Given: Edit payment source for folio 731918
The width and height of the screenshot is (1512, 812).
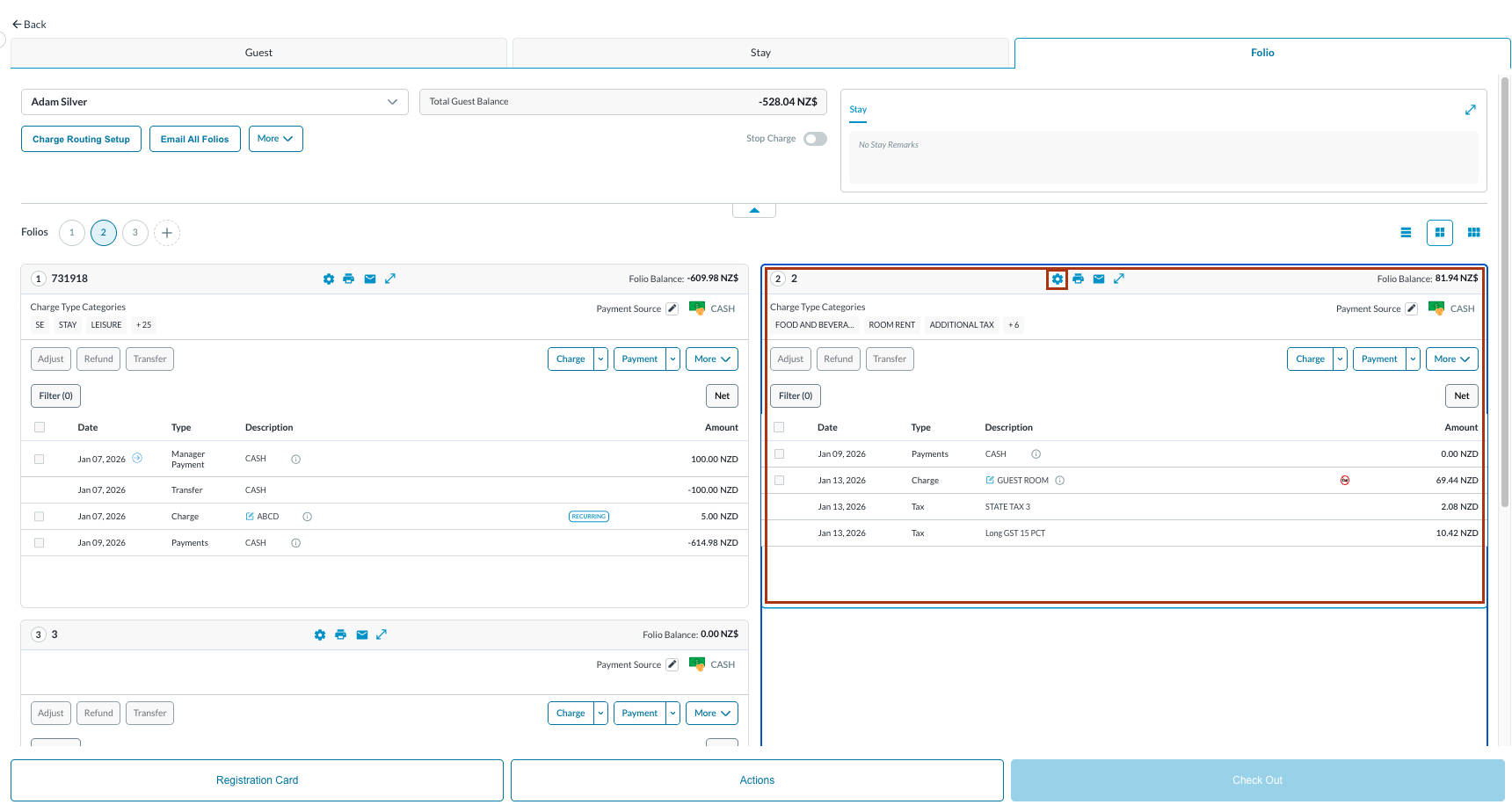Looking at the screenshot, I should click(x=672, y=308).
